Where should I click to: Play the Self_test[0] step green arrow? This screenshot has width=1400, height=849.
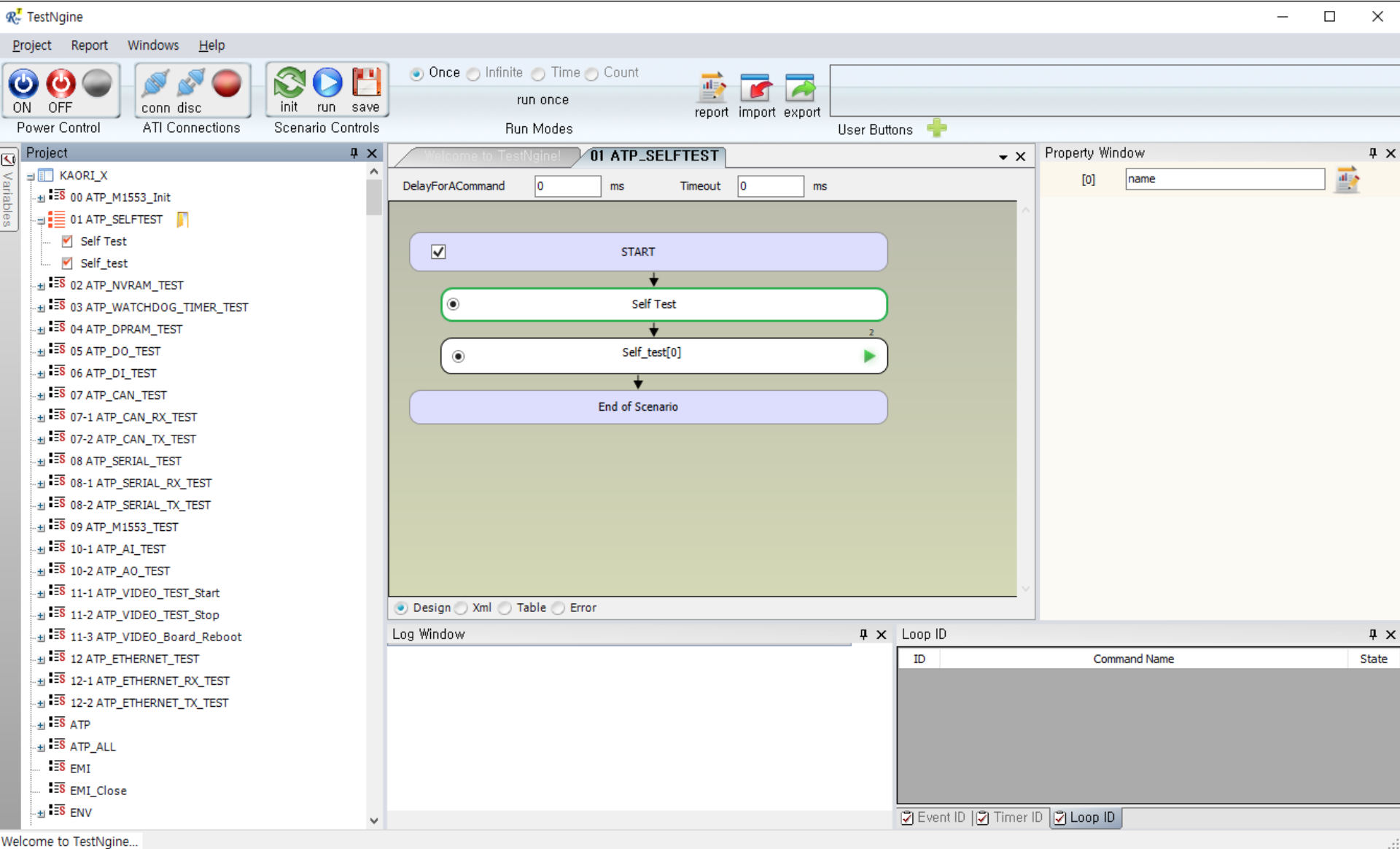(869, 356)
